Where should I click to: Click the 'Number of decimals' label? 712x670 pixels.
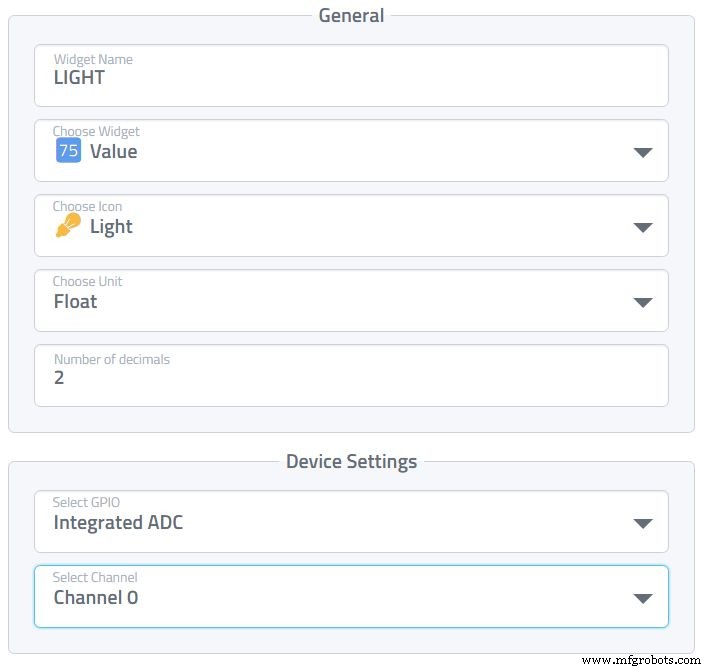point(112,360)
